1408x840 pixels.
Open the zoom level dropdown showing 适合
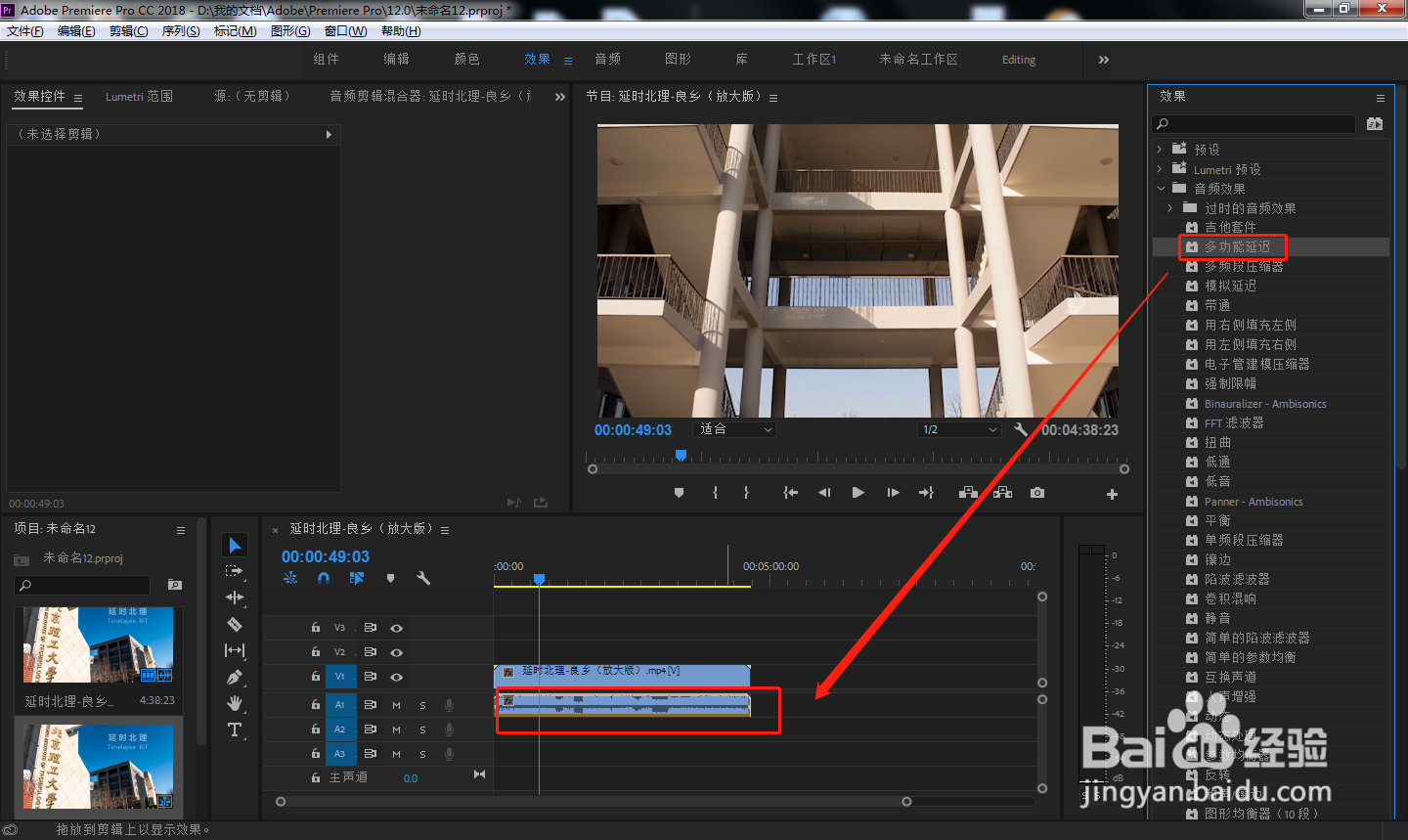[734, 429]
